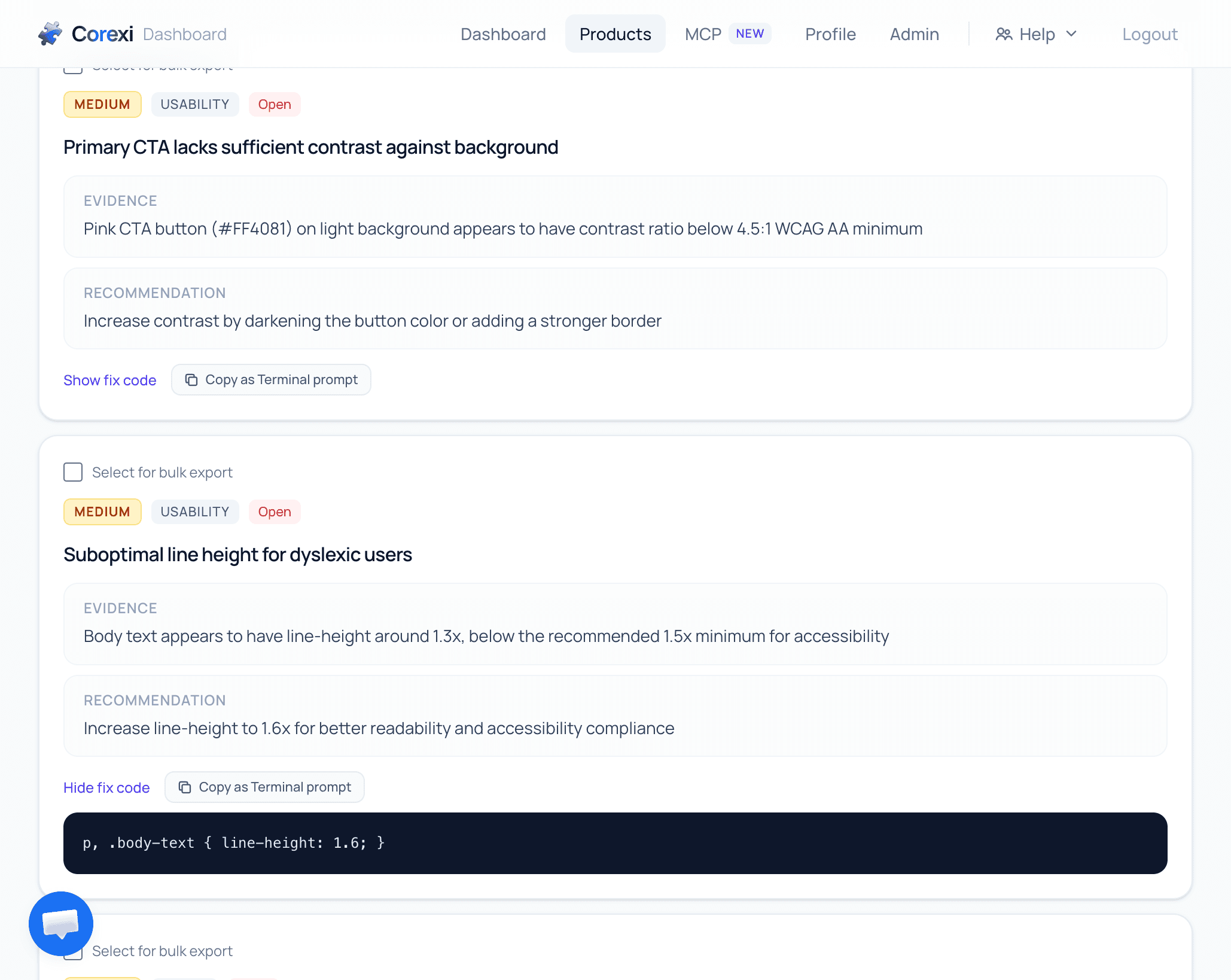Screen dimensions: 1231x980
Task: Click the title Suboptimal line height for dyslexic users
Action: pos(237,555)
